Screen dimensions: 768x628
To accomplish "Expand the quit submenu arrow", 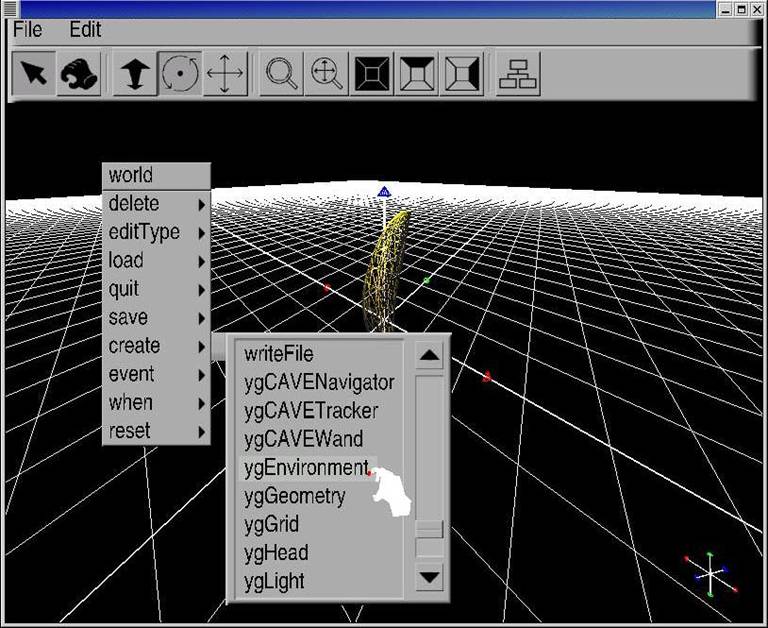I will 201,290.
